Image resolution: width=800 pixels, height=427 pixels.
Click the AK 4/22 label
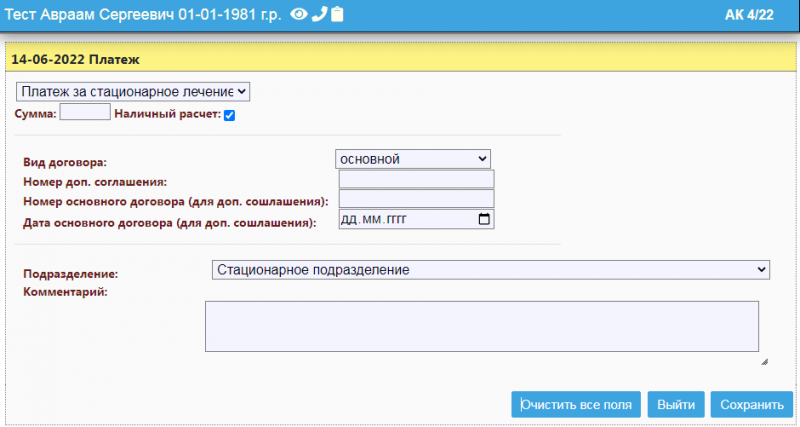[749, 14]
